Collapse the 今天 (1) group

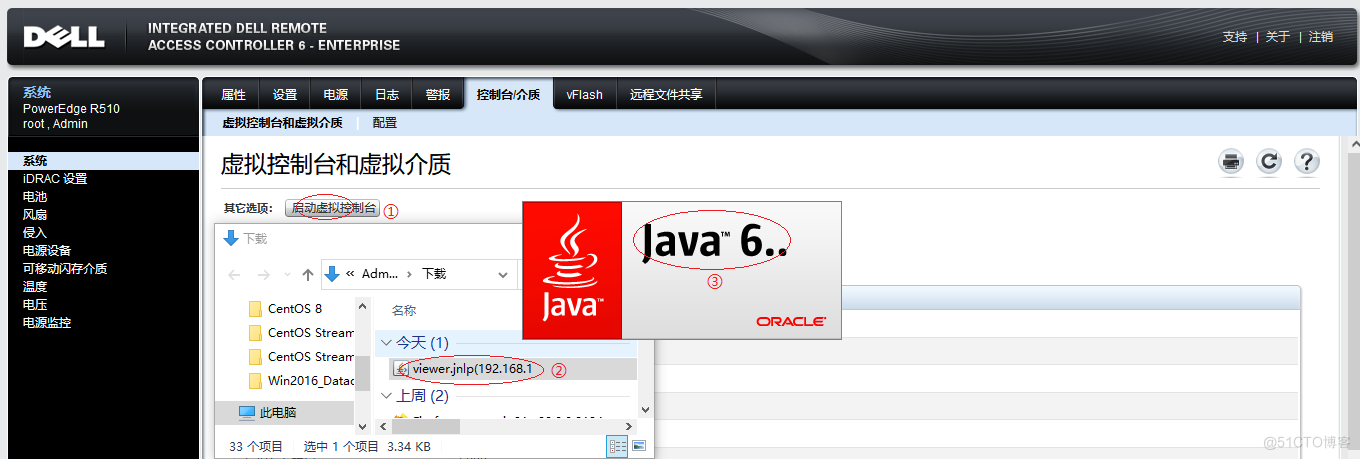[387, 343]
